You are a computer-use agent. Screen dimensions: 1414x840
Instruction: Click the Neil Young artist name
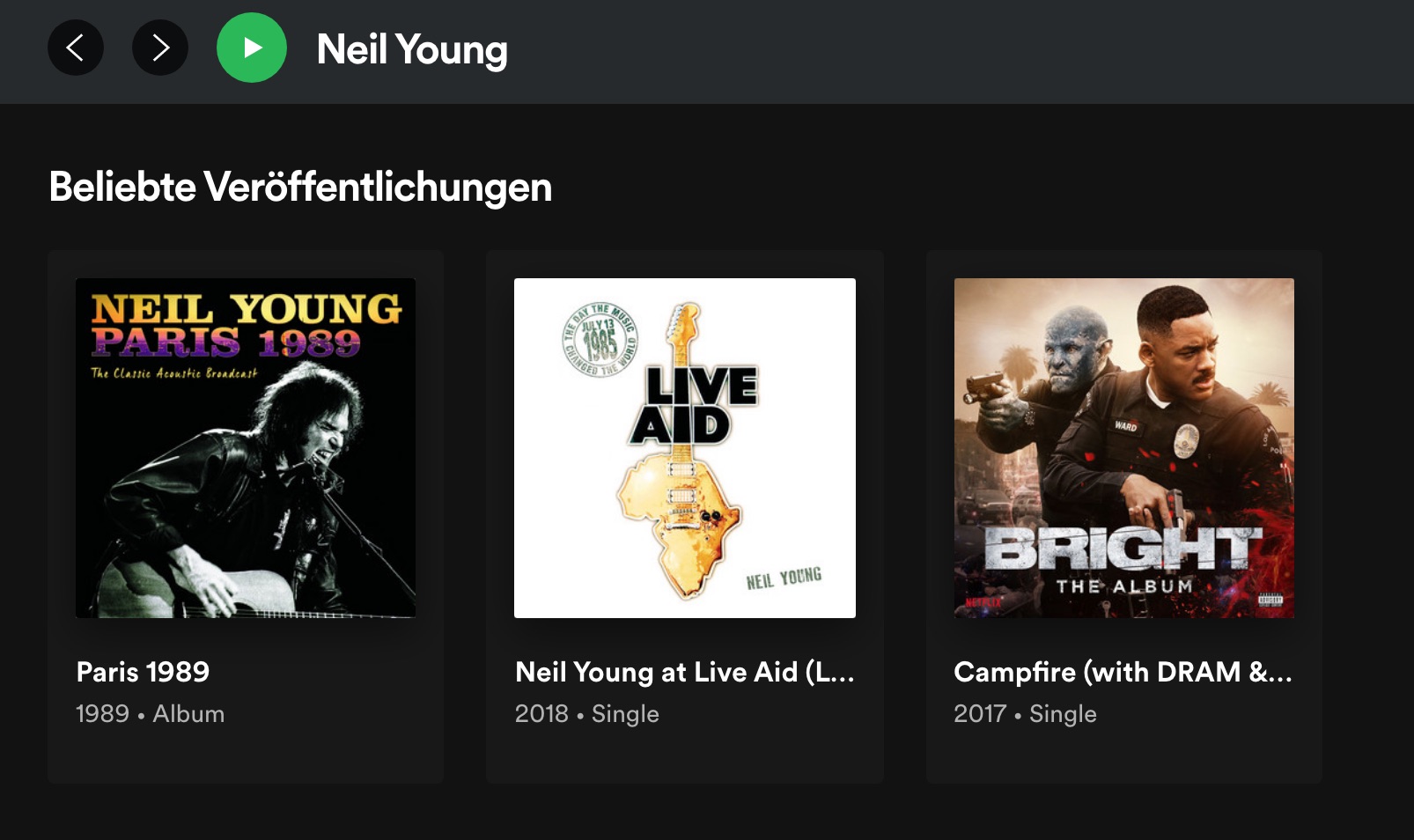[411, 50]
